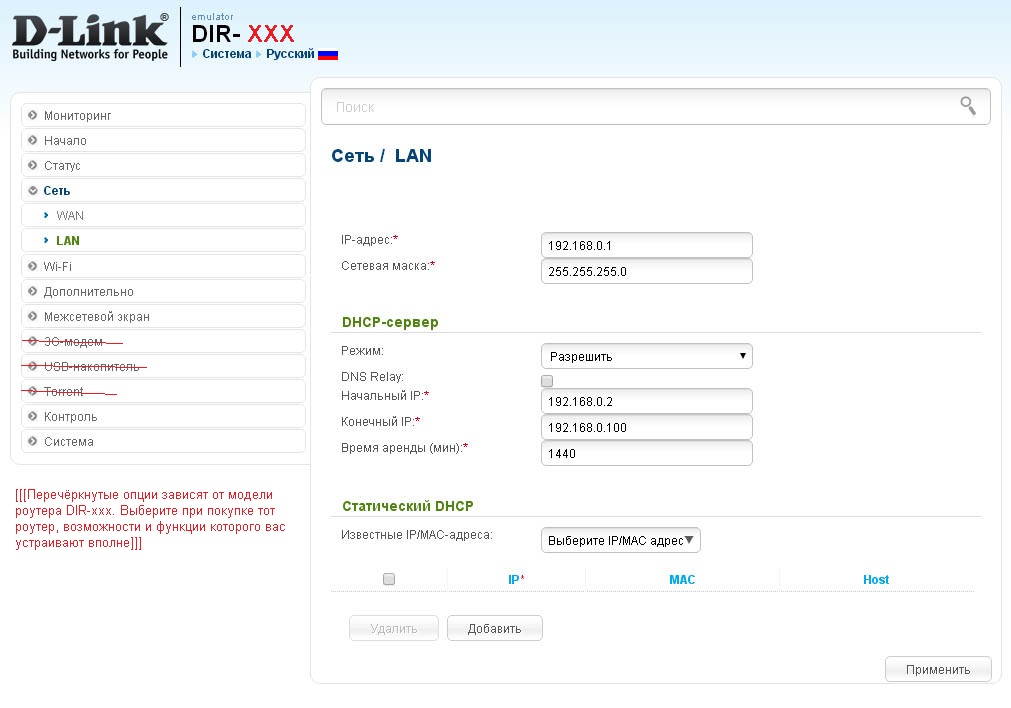The height and width of the screenshot is (708, 1011).
Task: Open the 3G-модем menu item
Action: pos(163,341)
